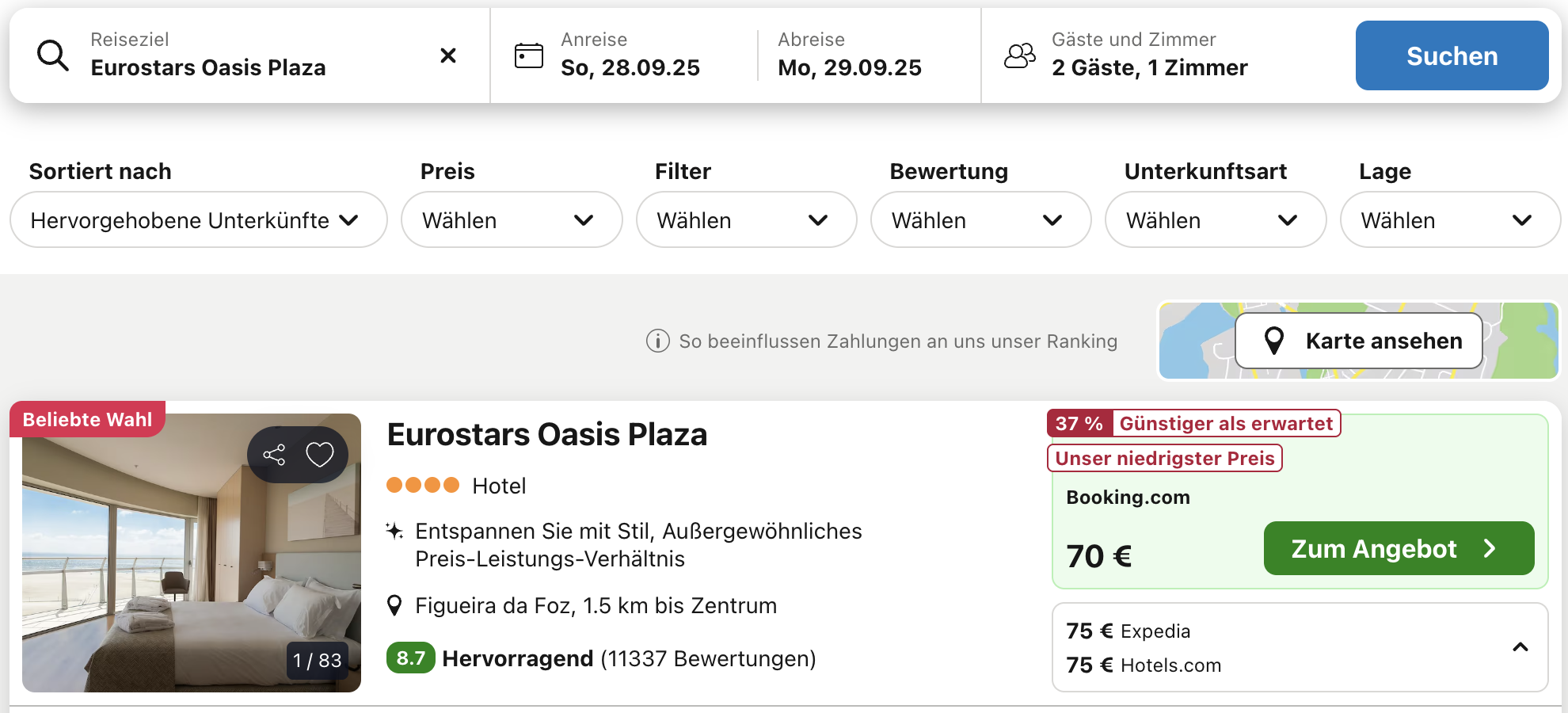Select the Abreise date Mo, 29.09.25

click(849, 67)
